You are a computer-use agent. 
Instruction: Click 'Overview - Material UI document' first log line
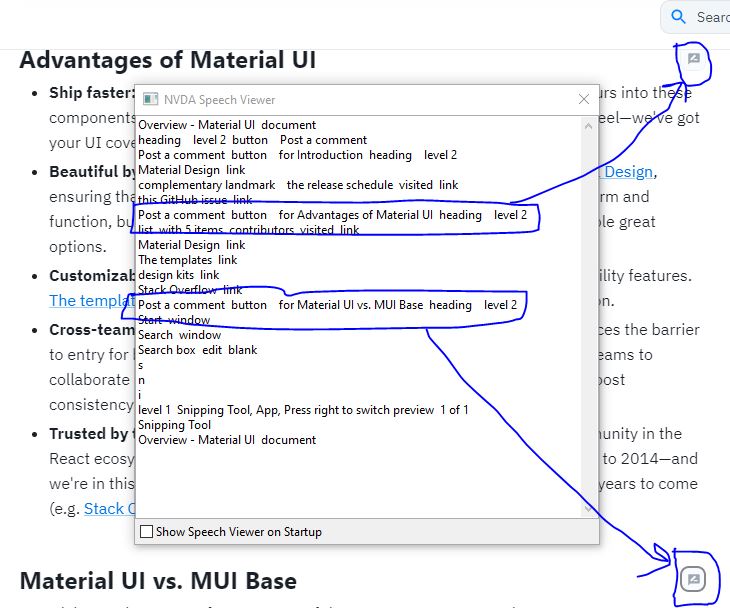(227, 125)
